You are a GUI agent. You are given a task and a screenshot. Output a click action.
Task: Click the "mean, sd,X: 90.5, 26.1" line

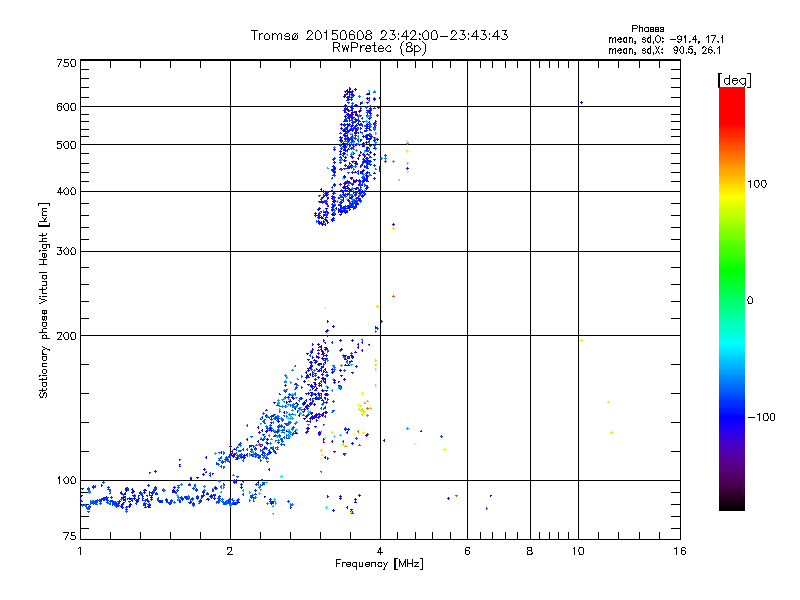[x=664, y=50]
